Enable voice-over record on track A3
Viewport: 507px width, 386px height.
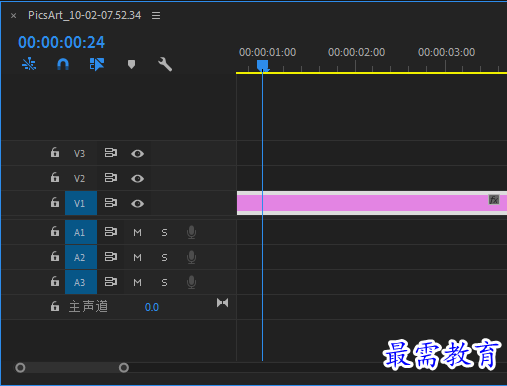191,282
